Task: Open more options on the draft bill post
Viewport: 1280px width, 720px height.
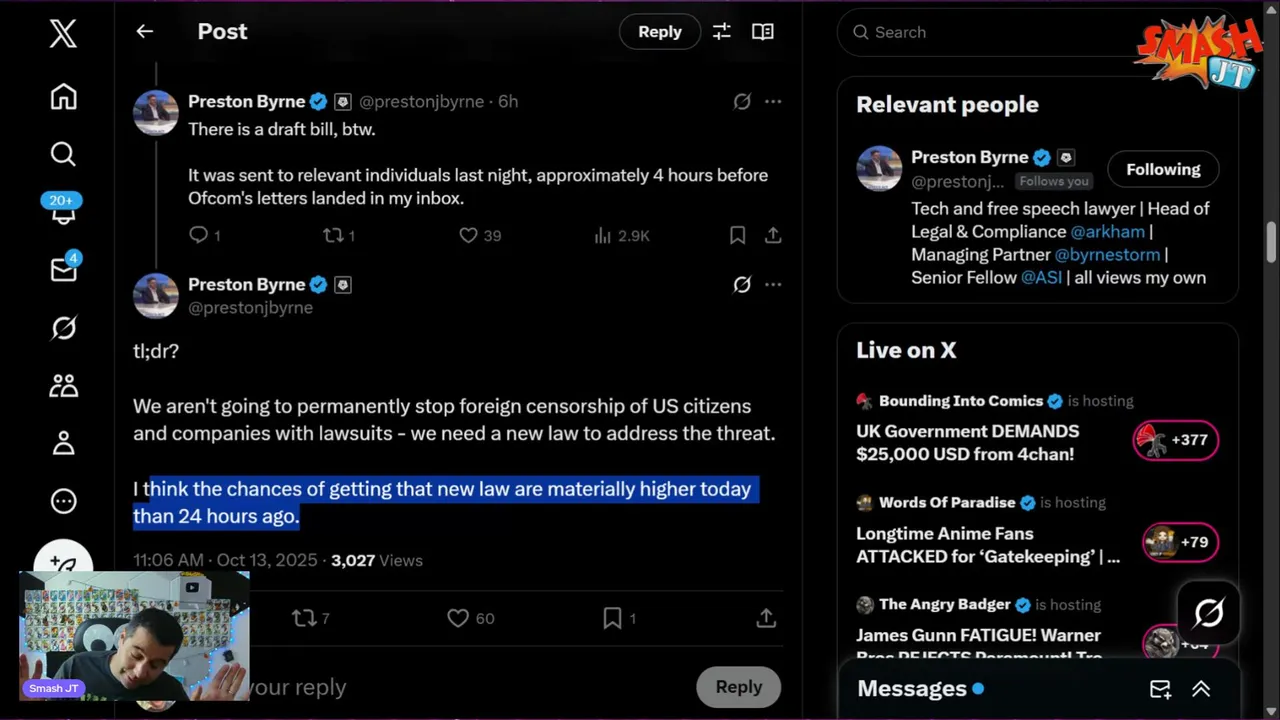Action: [773, 101]
